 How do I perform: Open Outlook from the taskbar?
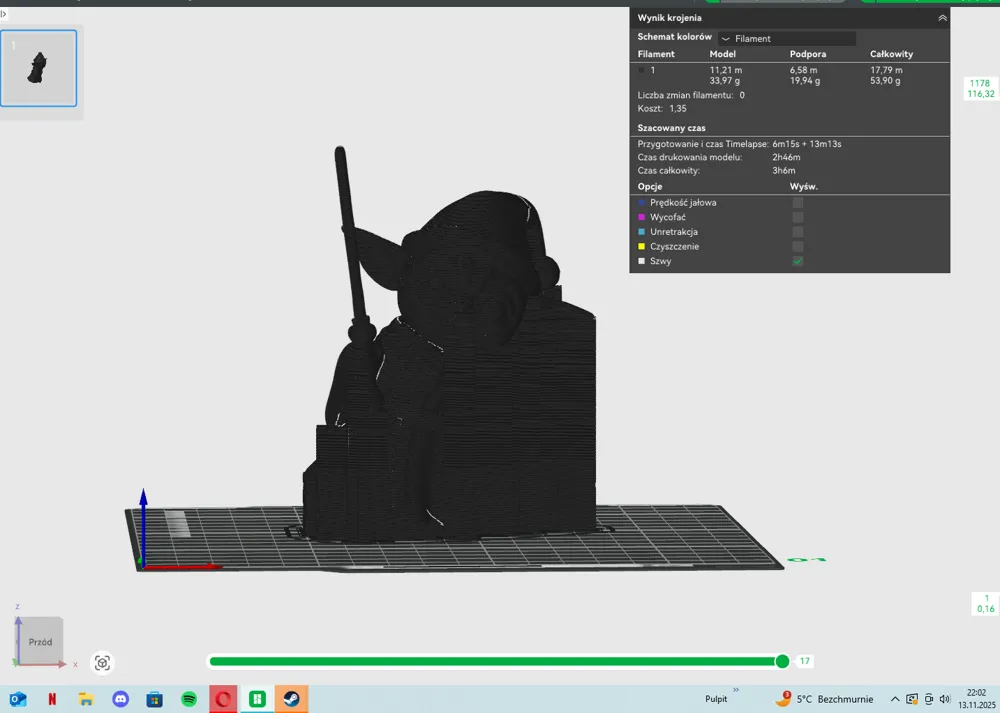[18, 700]
